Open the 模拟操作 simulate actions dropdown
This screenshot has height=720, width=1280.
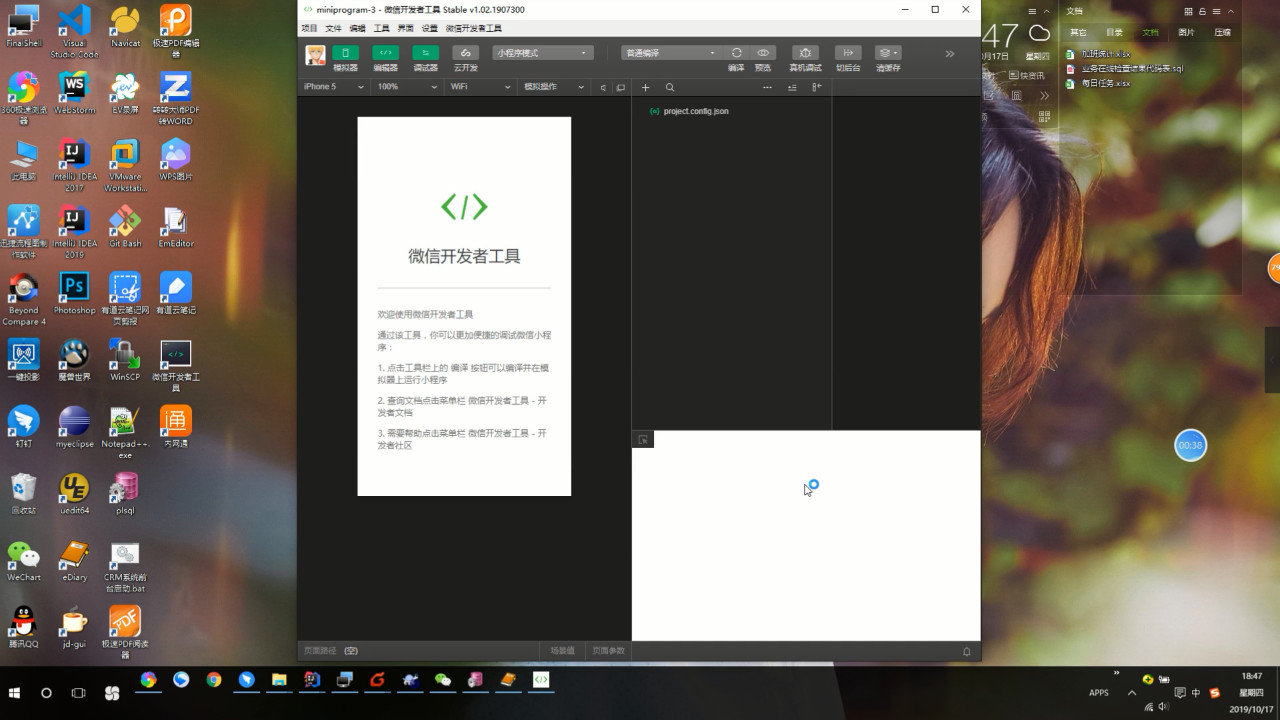pyautogui.click(x=553, y=87)
